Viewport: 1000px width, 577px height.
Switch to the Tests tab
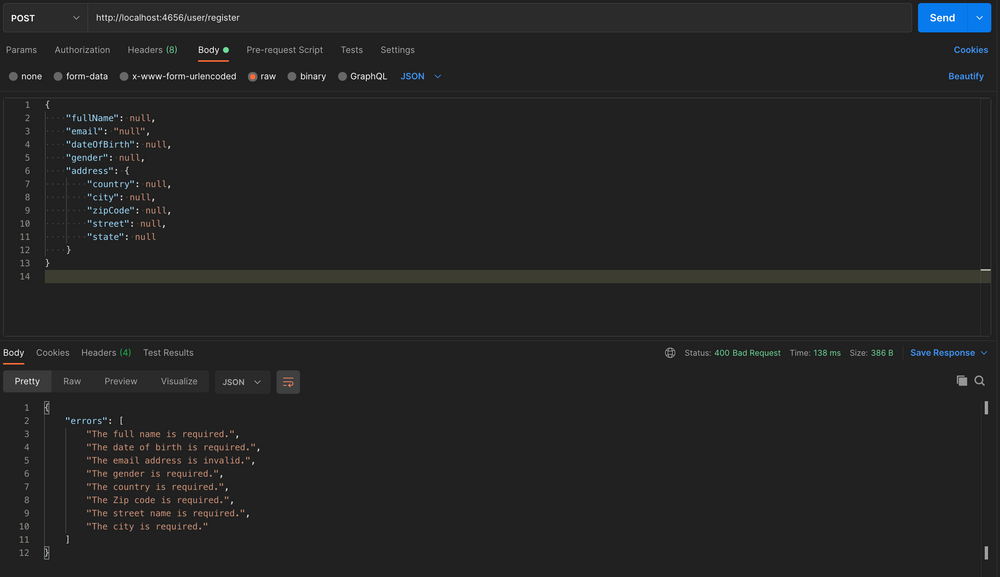[x=351, y=50]
